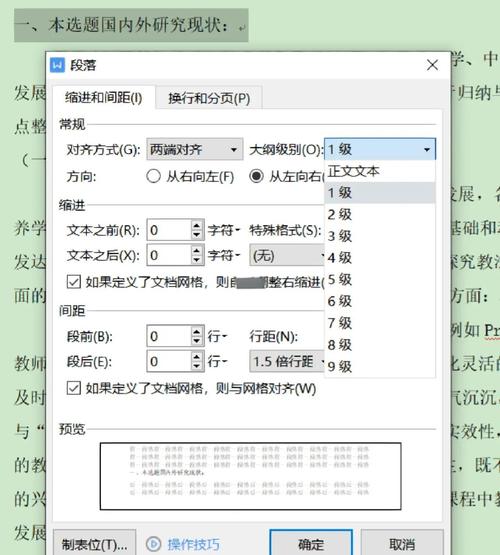Choose 4 级 in the outline level list

click(380, 258)
